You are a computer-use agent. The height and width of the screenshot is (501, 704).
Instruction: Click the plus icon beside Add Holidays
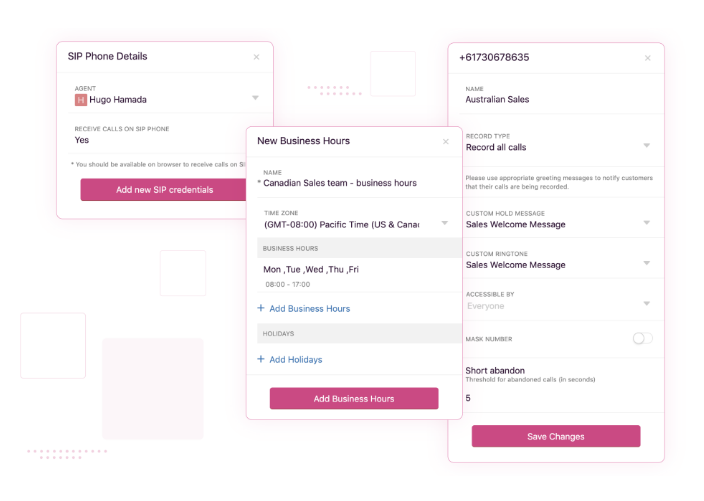pos(261,359)
